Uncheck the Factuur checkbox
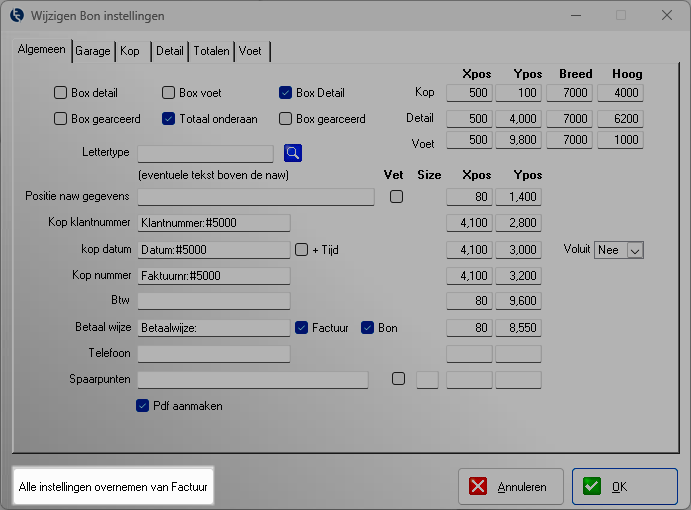Image resolution: width=691 pixels, height=510 pixels. pos(302,328)
